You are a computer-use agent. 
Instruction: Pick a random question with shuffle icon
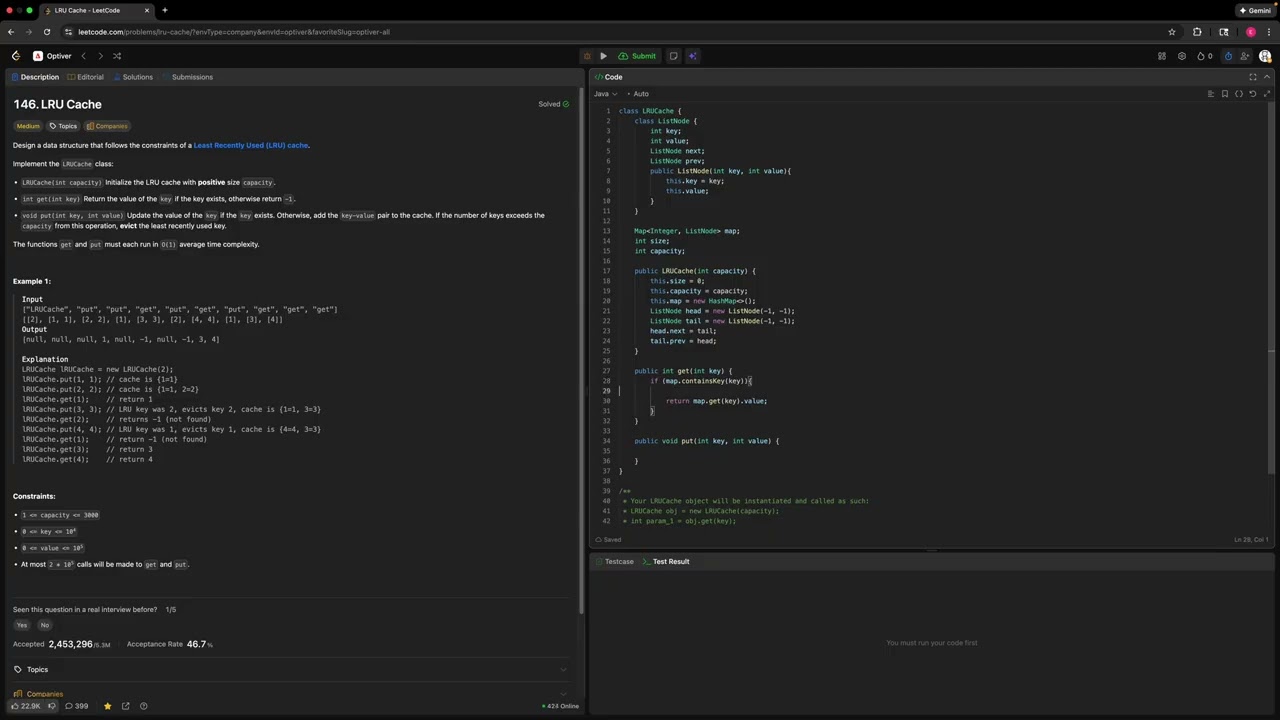(x=117, y=56)
